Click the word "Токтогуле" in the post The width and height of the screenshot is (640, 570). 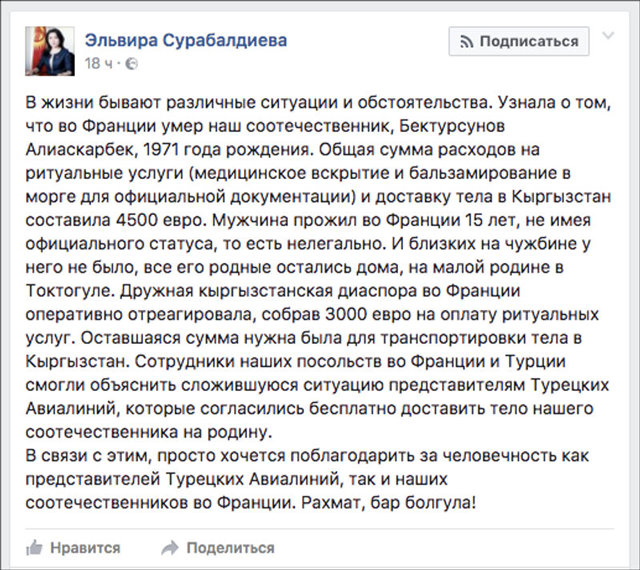63,289
